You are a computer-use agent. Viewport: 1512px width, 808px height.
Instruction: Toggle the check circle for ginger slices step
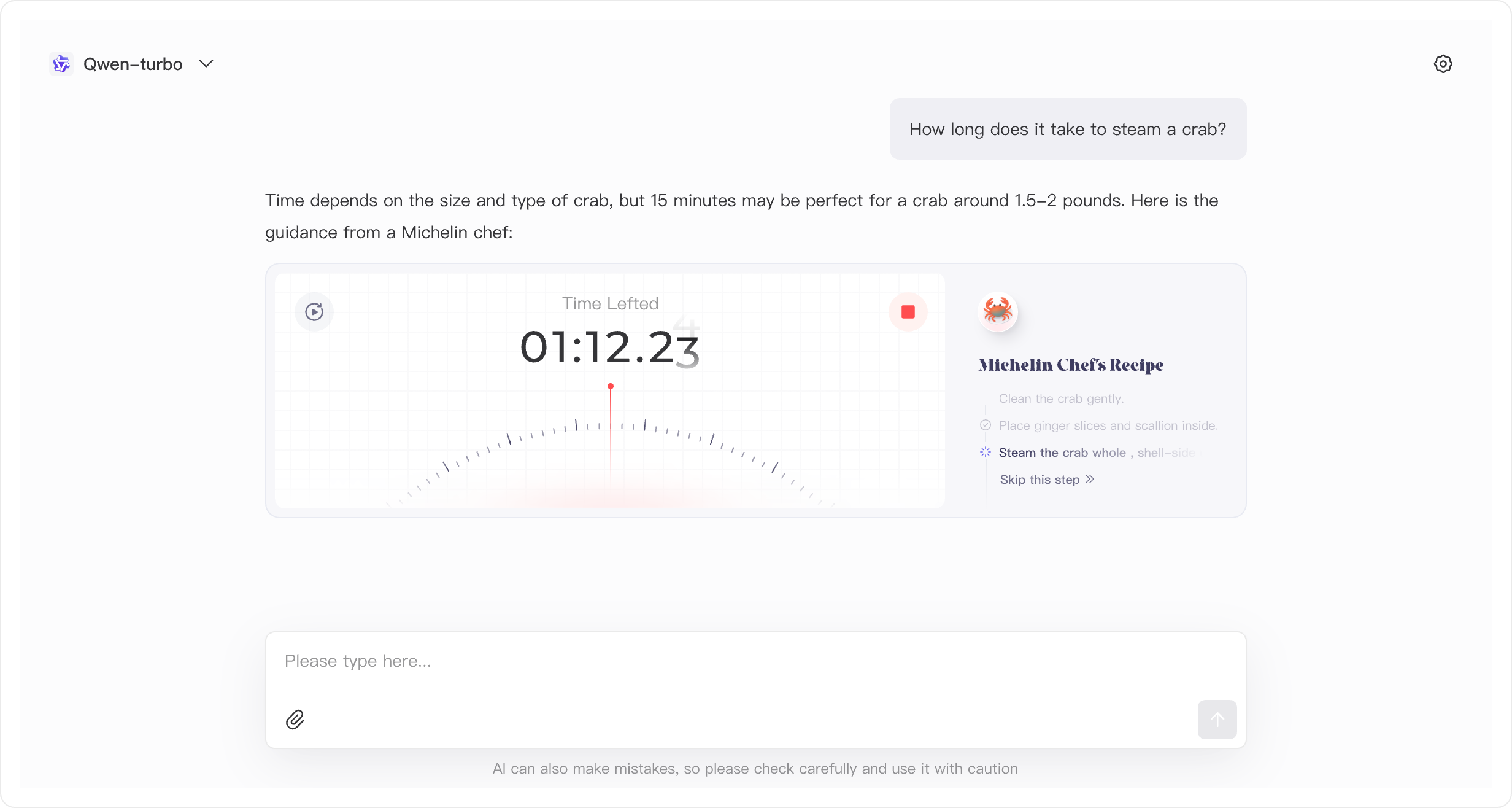pos(985,425)
